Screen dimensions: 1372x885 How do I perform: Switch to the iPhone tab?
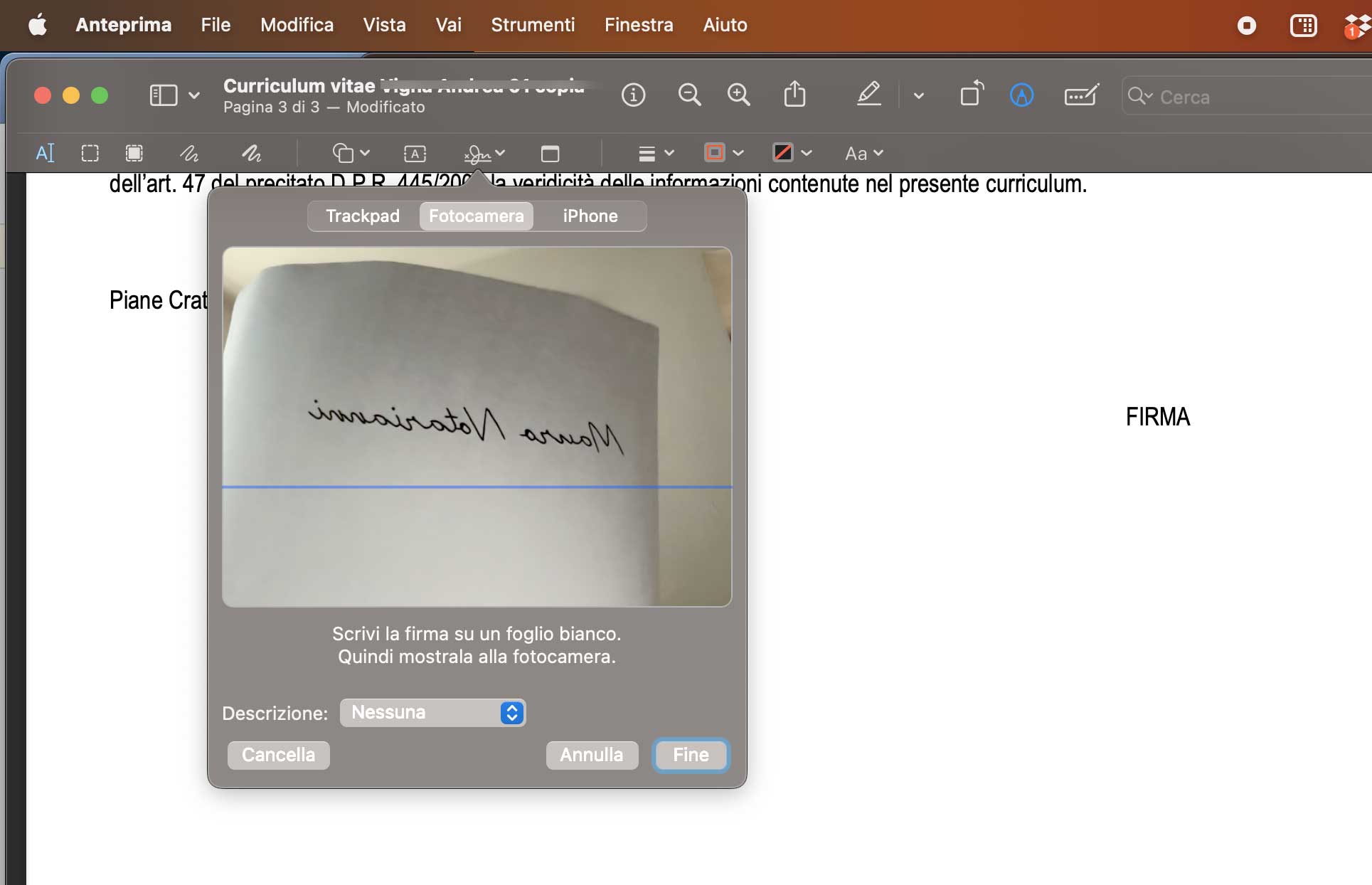590,216
